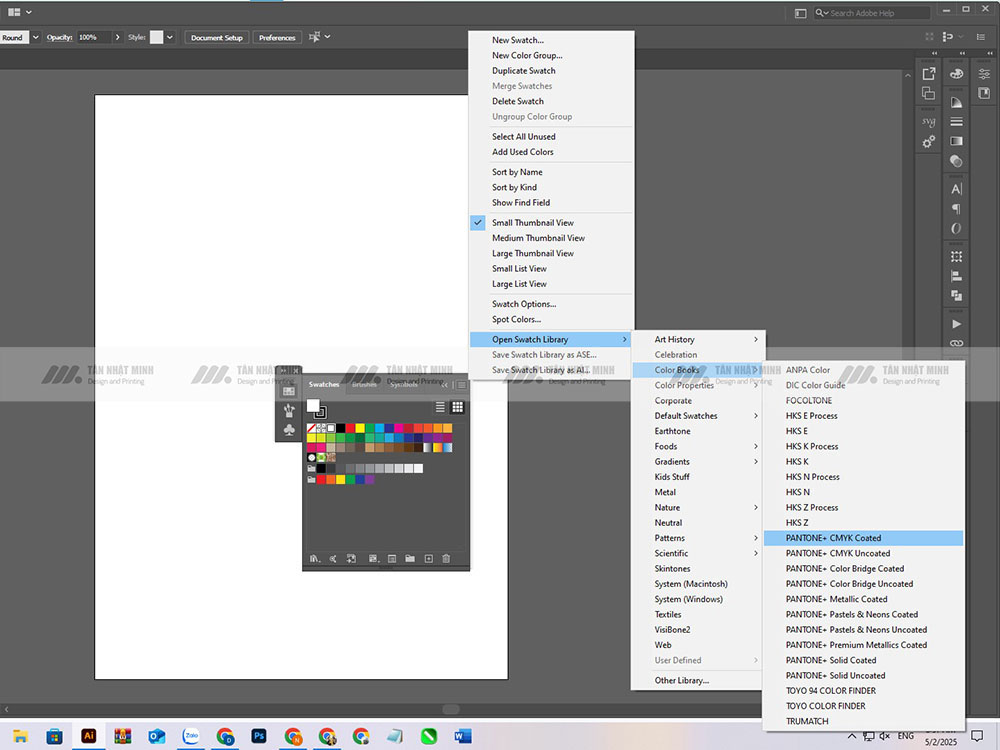This screenshot has width=1000, height=750.
Task: Choose Select All Unused
Action: tap(552, 136)
